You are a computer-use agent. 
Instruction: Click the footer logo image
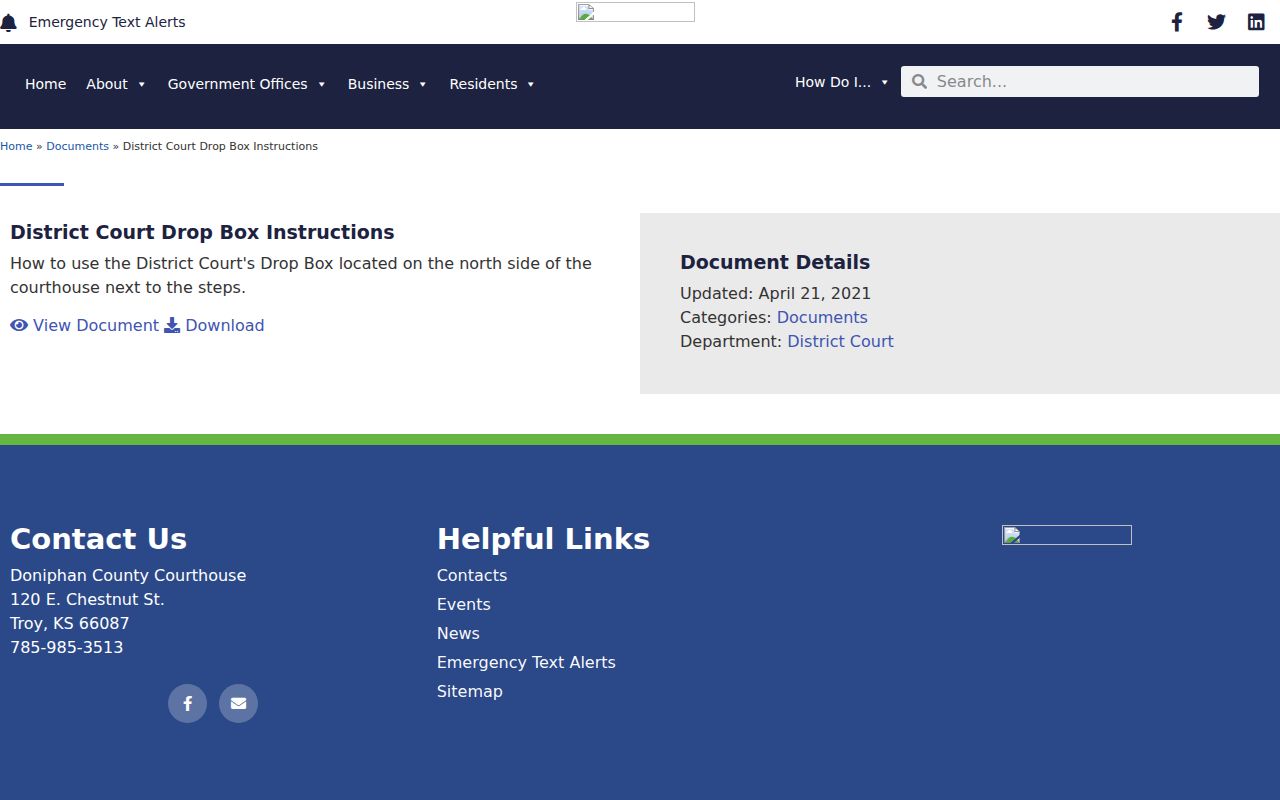1067,535
